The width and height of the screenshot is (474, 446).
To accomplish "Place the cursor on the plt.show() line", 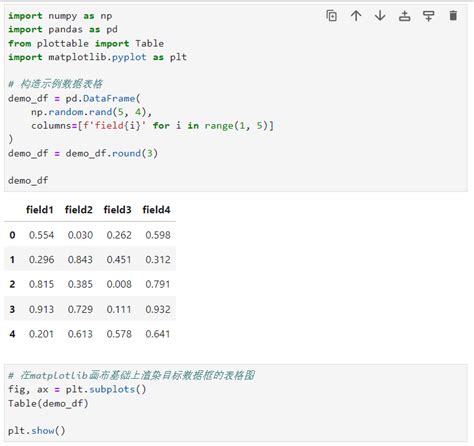I will 37,431.
